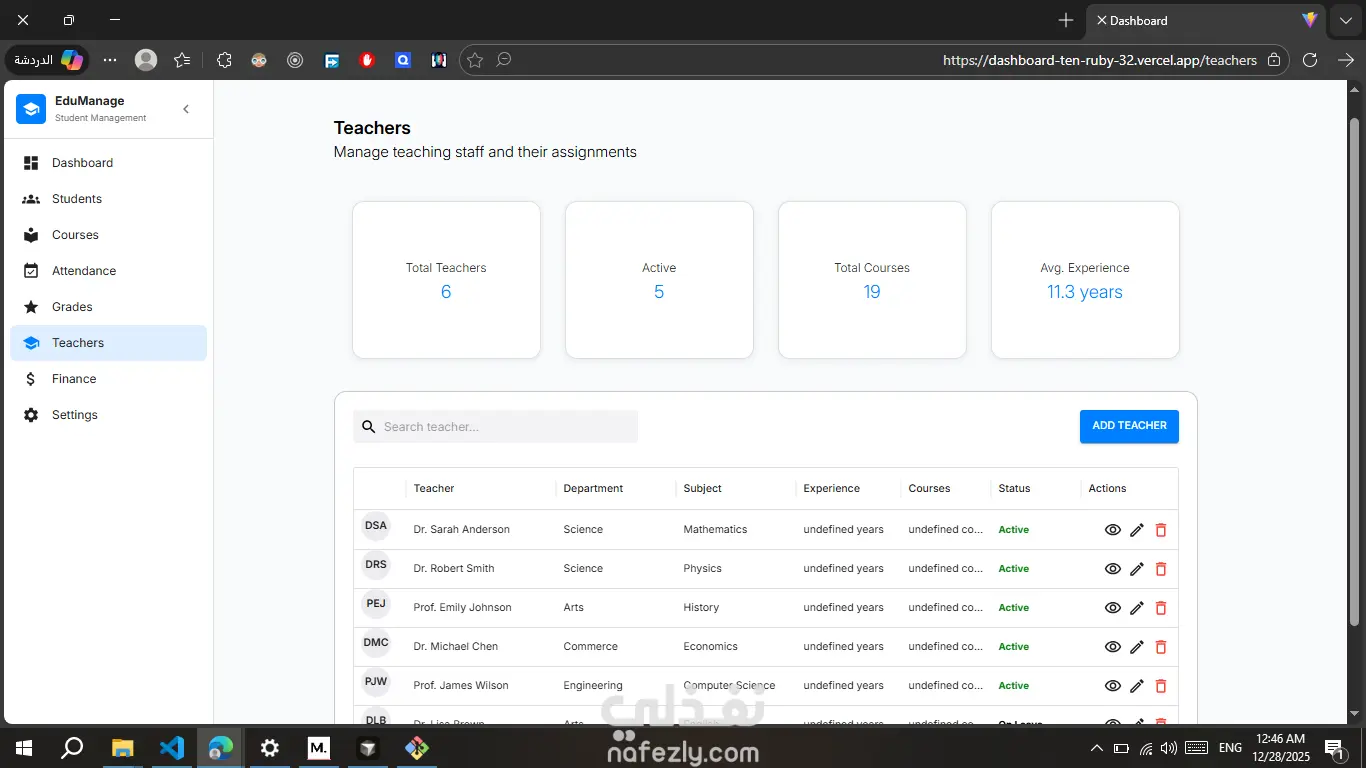Sort by the Experience column header
The height and width of the screenshot is (768, 1366).
pos(831,489)
